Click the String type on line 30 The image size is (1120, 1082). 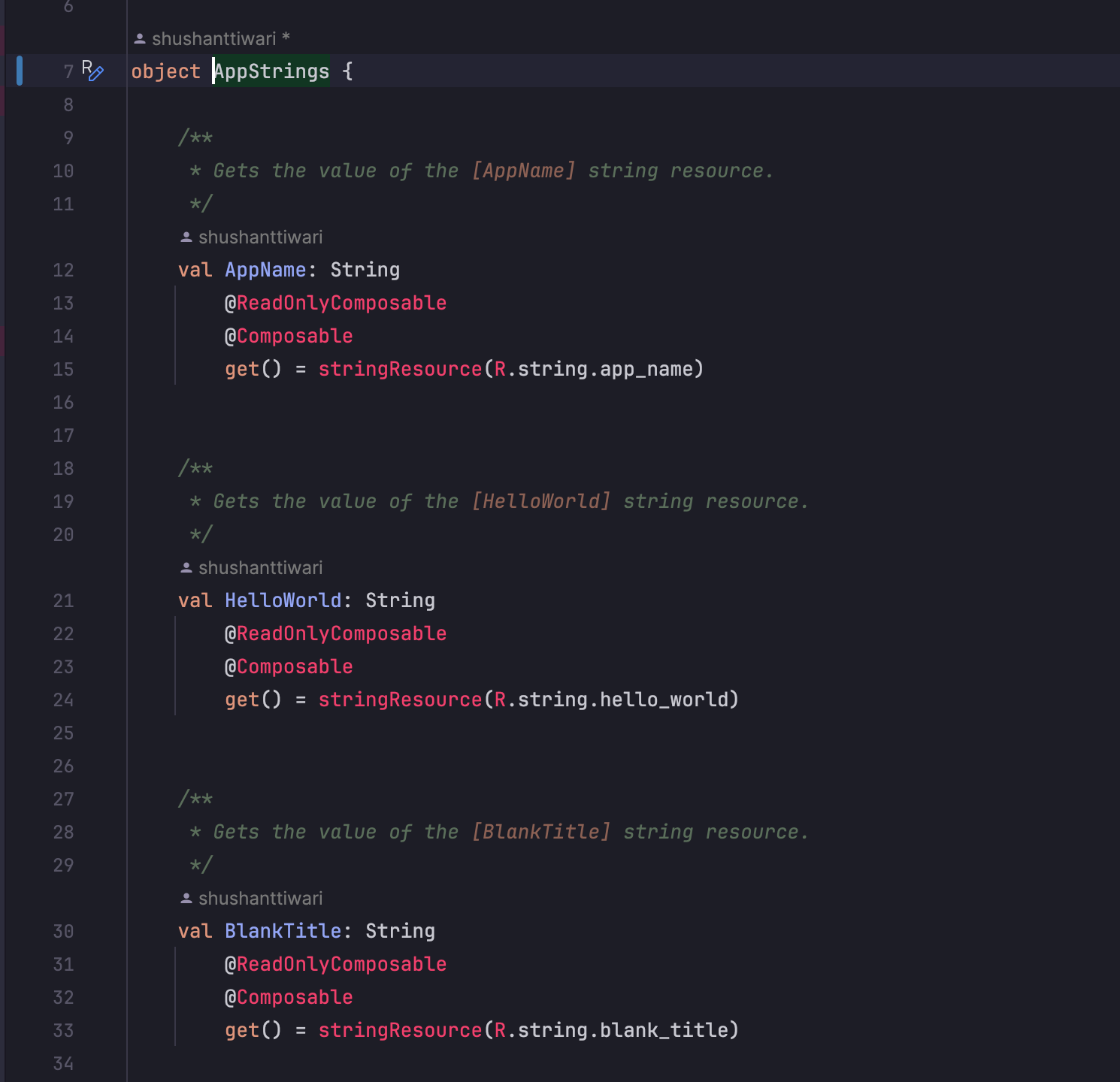click(401, 931)
